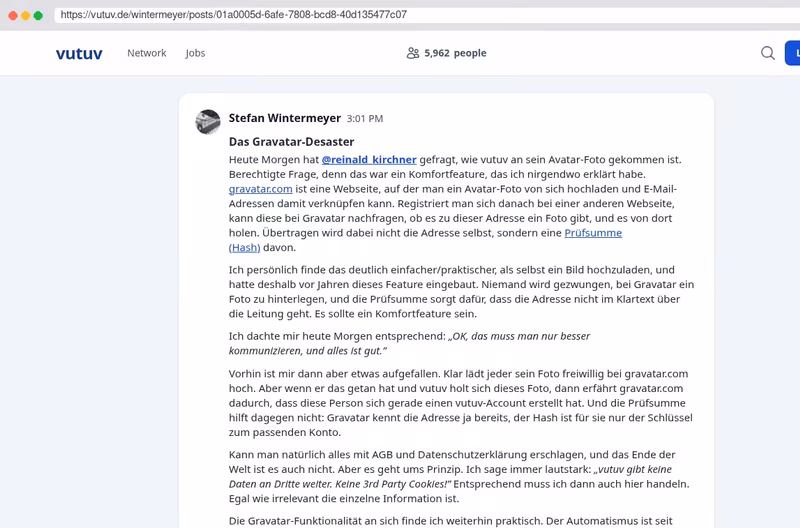
Task: Click the people group icon
Action: pyautogui.click(x=413, y=53)
